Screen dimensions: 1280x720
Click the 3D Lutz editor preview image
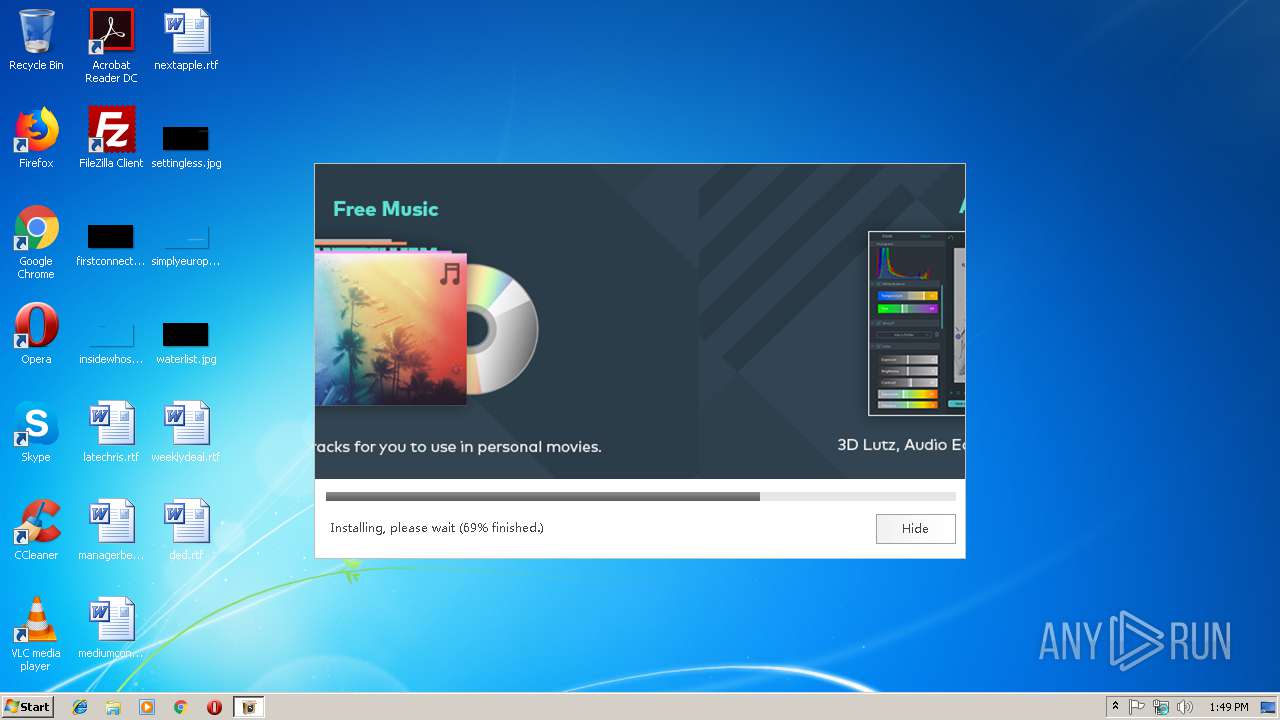tap(916, 323)
